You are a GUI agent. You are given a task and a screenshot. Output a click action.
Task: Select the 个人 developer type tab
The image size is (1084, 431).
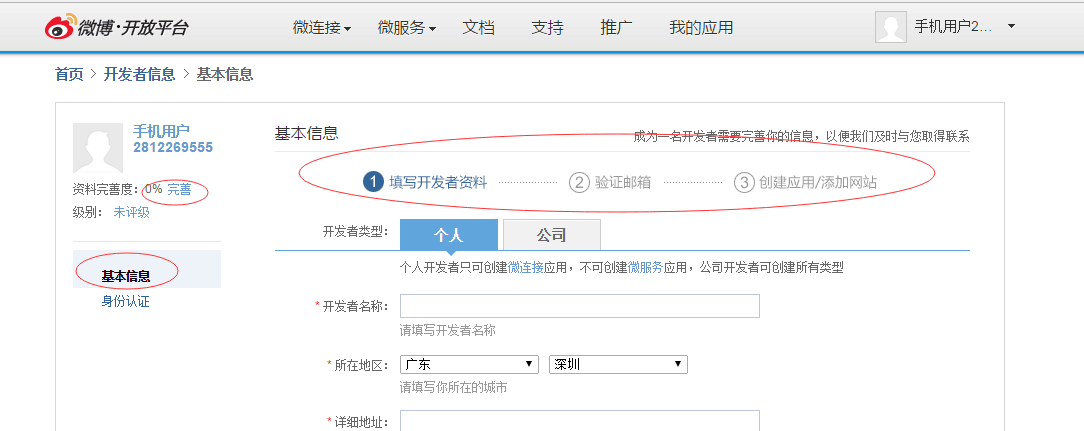449,235
